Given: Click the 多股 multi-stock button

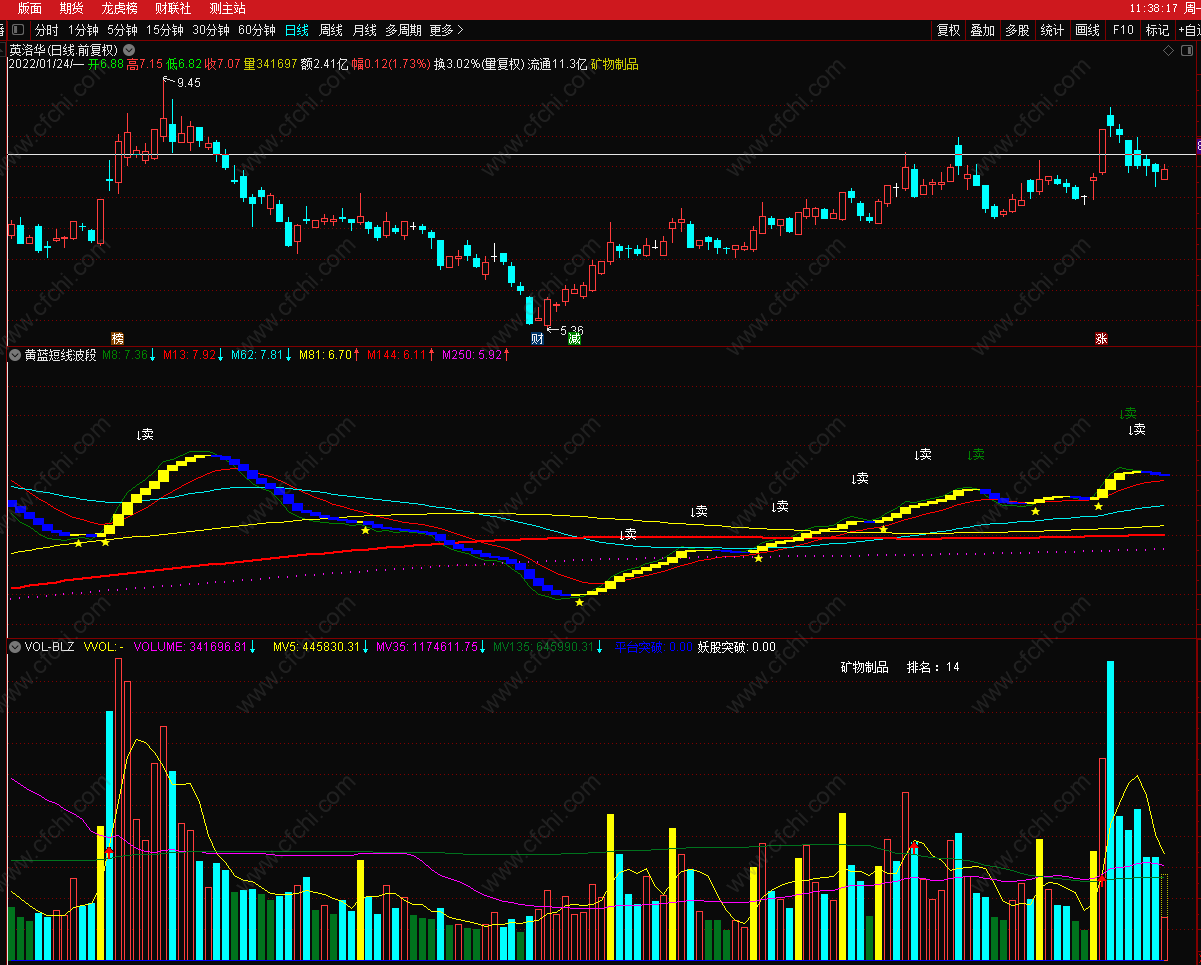Looking at the screenshot, I should point(1017,30).
